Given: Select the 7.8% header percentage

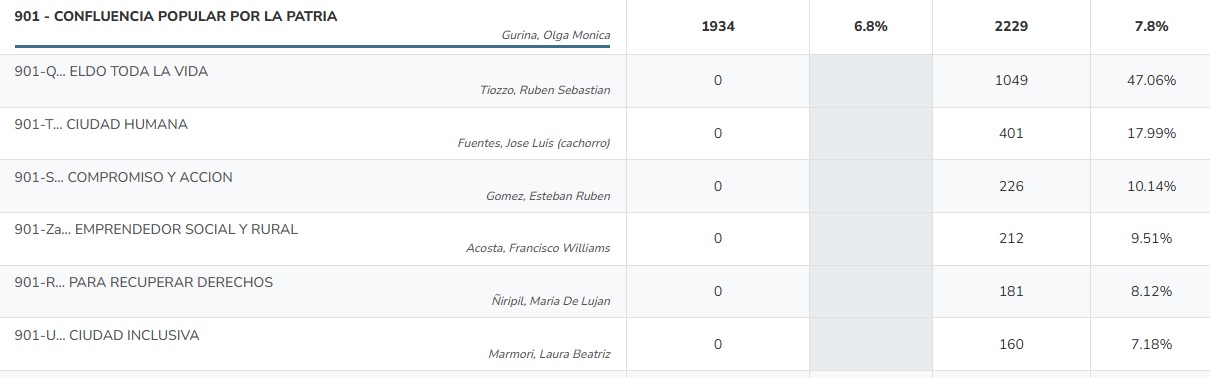Looking at the screenshot, I should [1150, 27].
